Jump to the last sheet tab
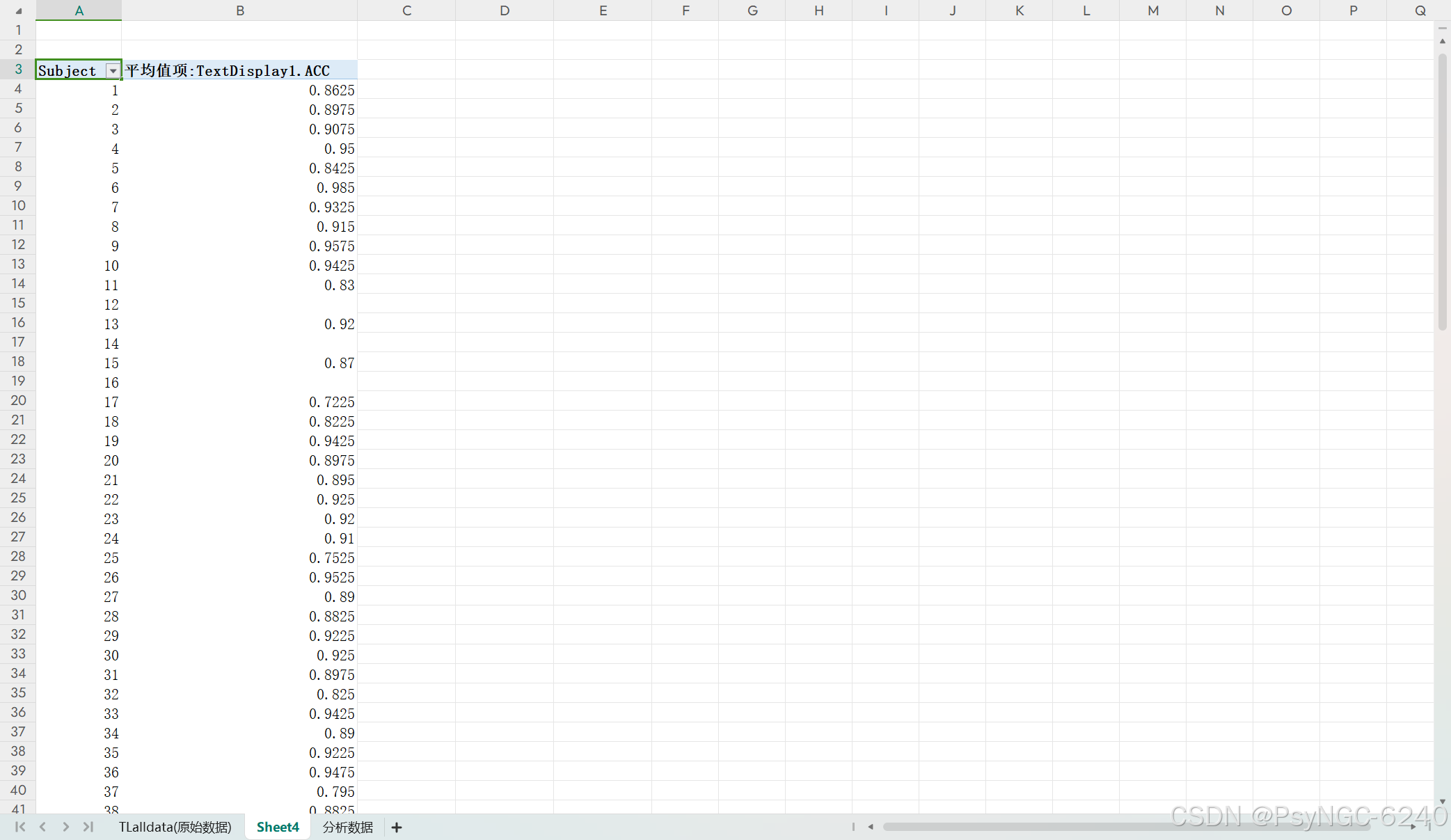The image size is (1451, 840). [x=88, y=827]
